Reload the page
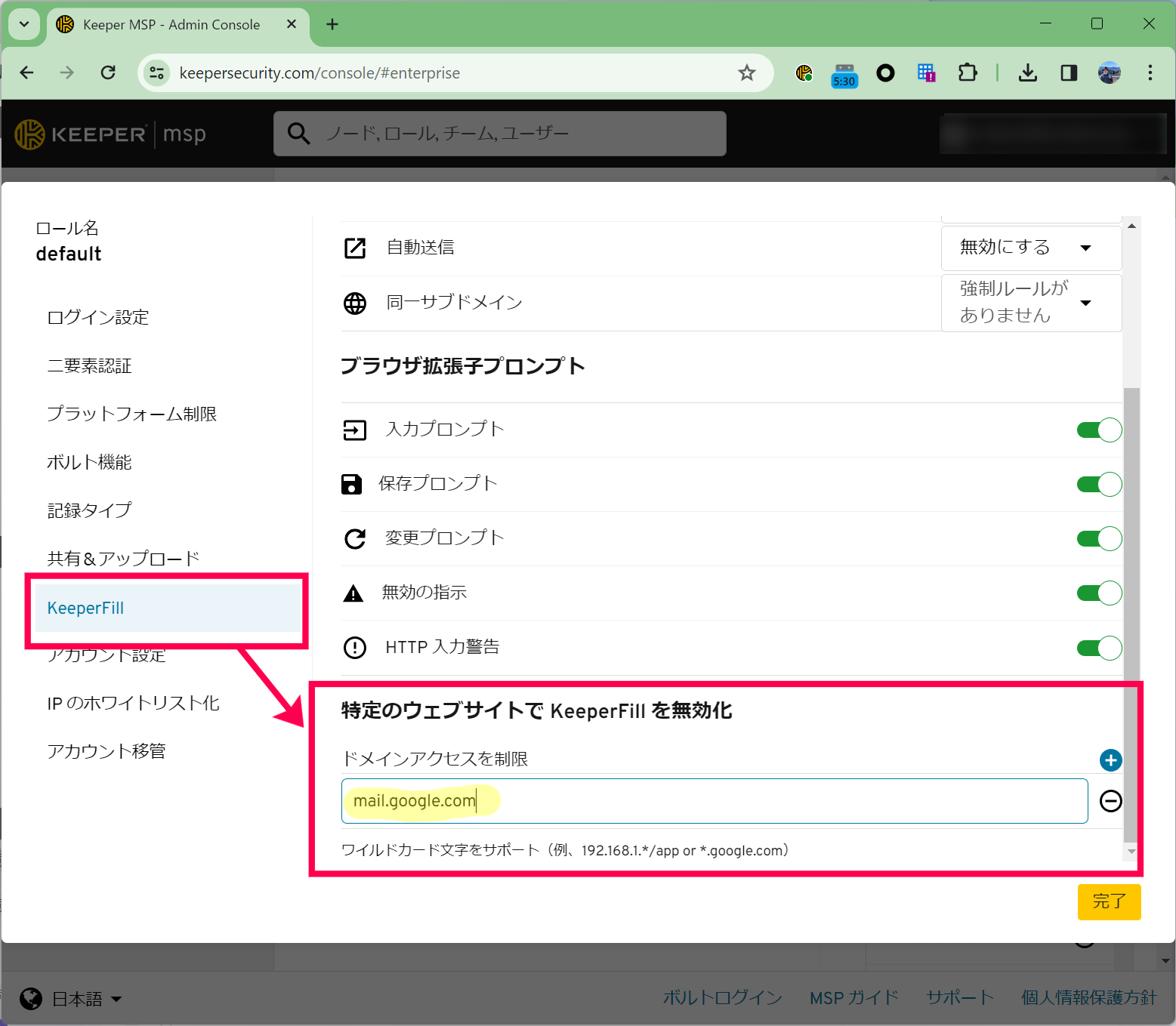Screen dimensions: 1176x1026 [108, 72]
